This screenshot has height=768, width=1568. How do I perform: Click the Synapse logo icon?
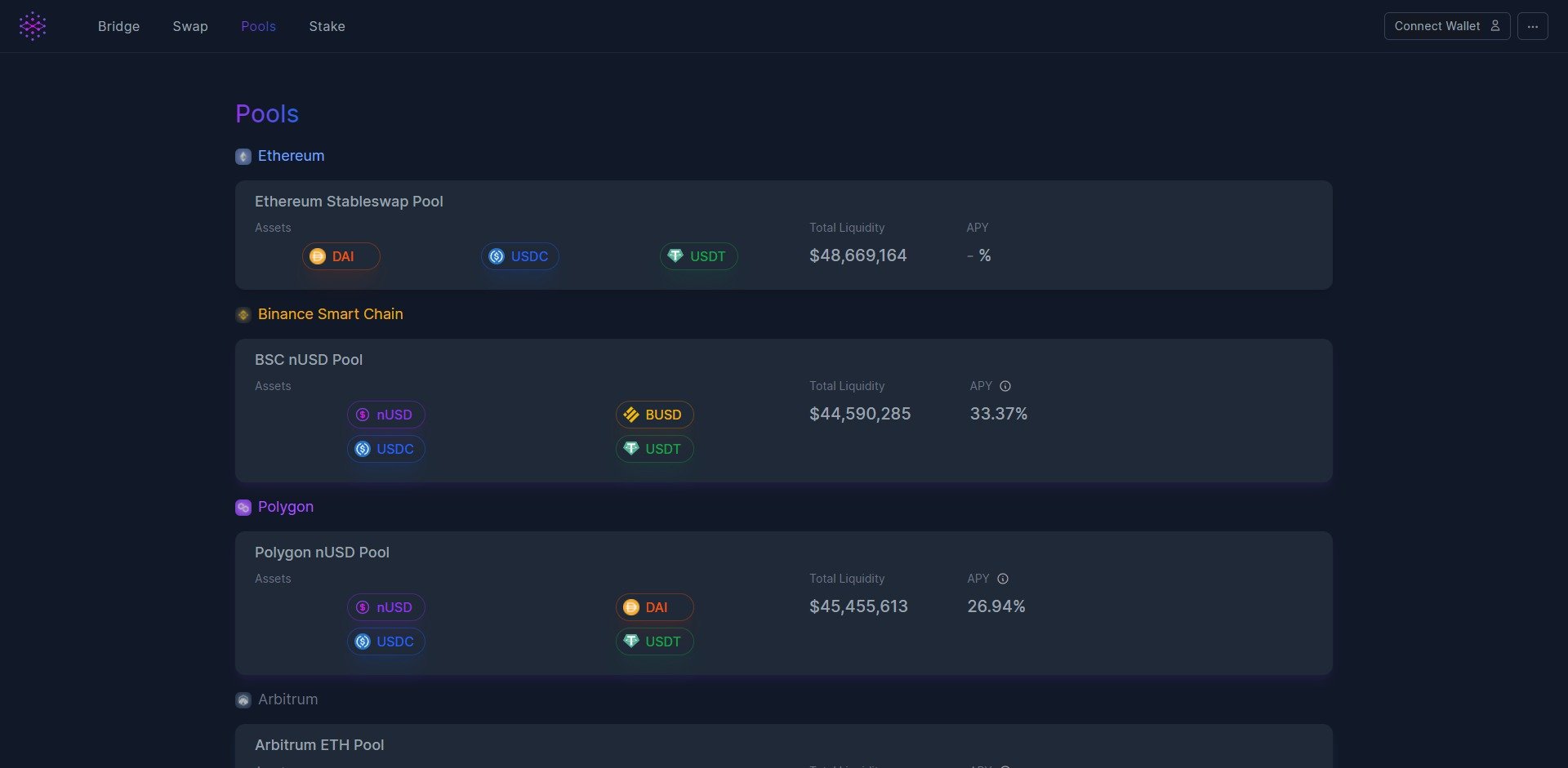[33, 26]
